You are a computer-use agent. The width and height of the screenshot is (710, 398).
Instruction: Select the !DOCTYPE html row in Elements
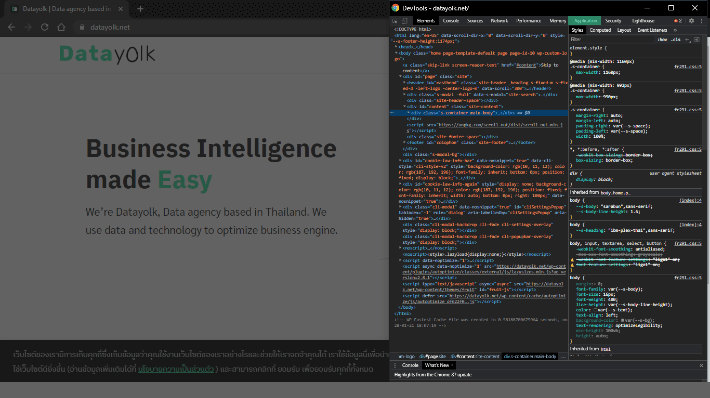point(413,29)
